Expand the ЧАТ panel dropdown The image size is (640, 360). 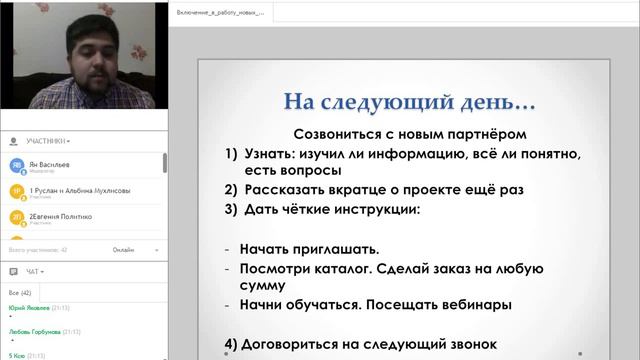(42, 272)
